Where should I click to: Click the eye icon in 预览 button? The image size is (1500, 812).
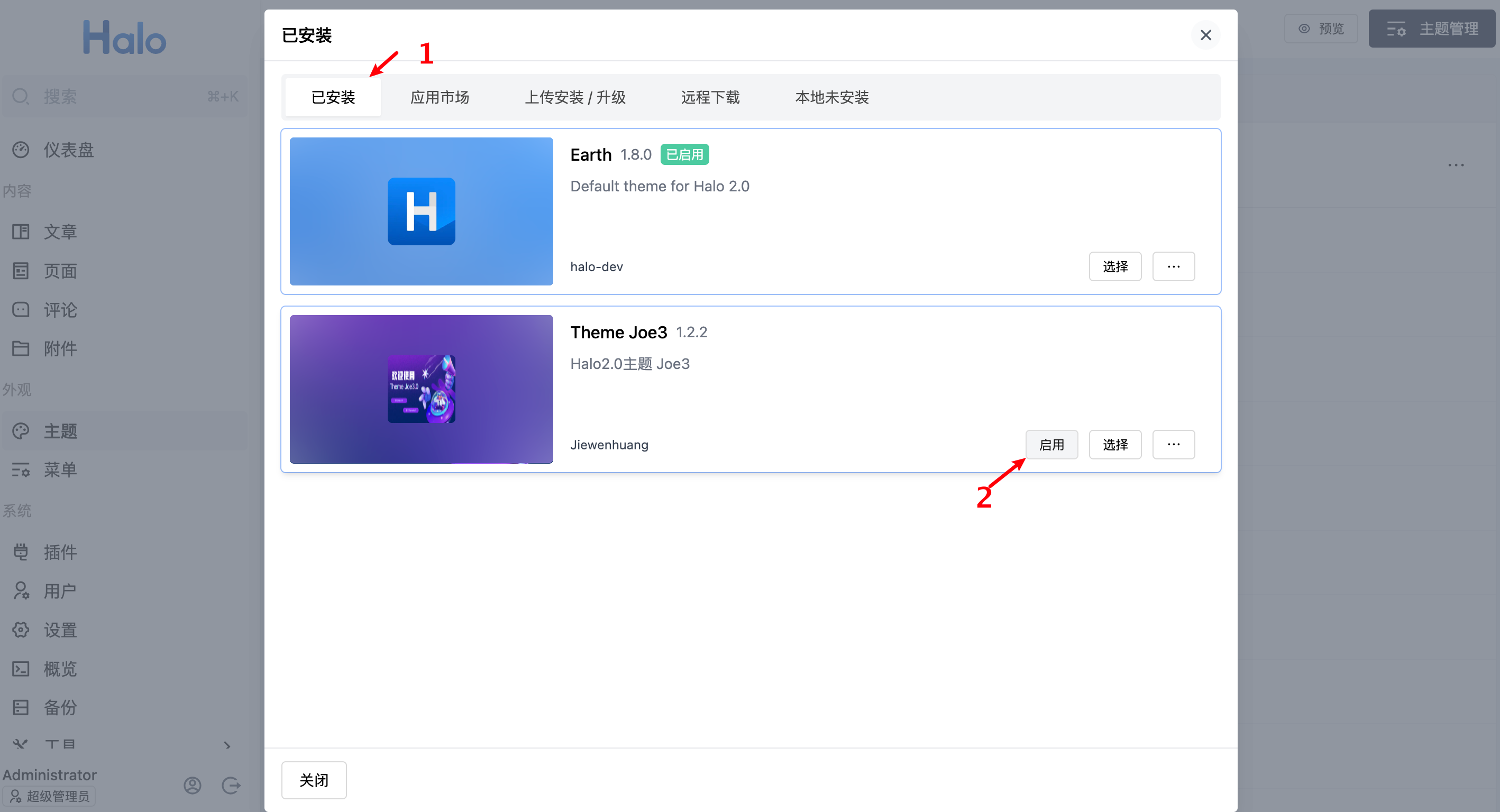click(1304, 29)
